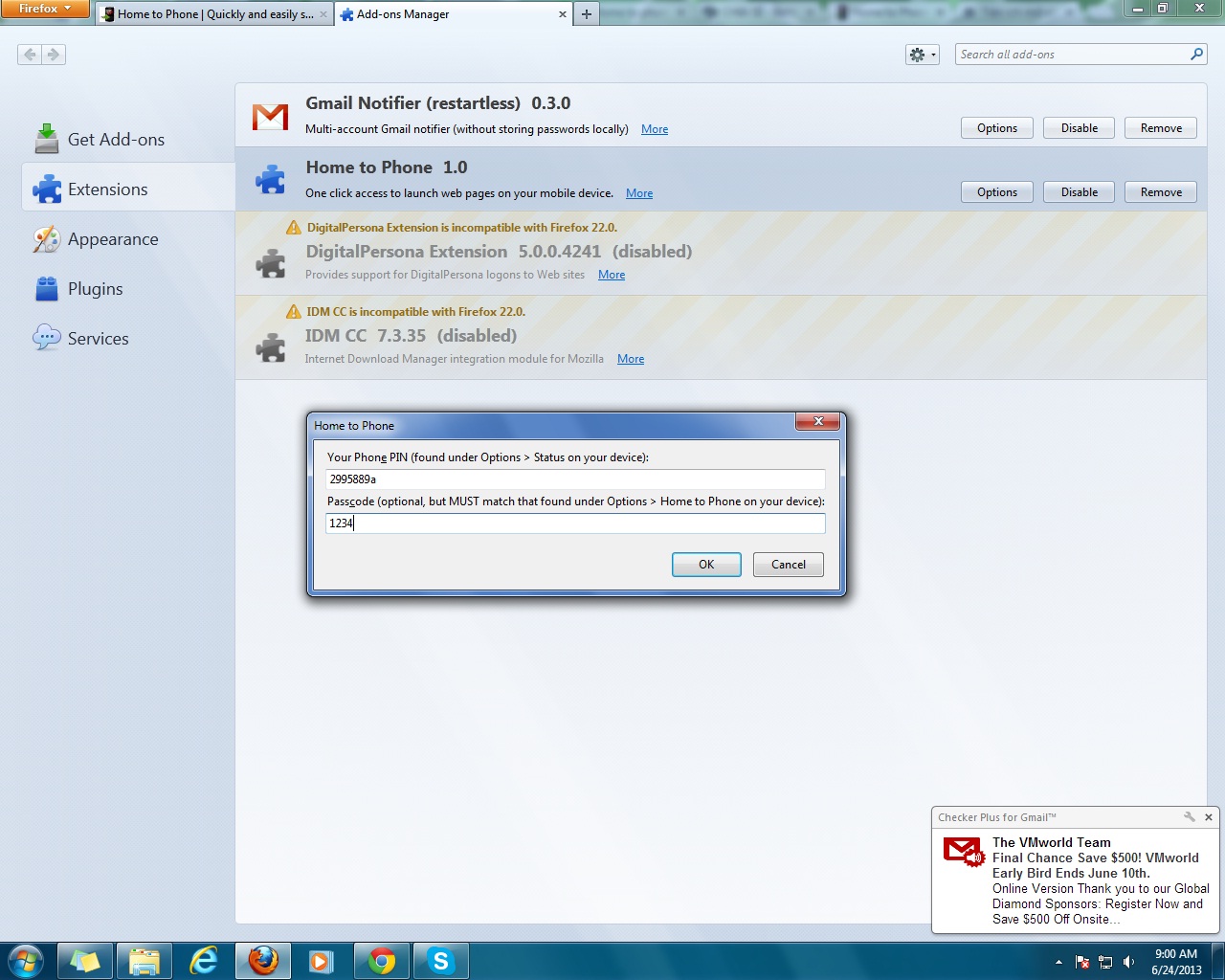
Task: Cancel the Home to Phone dialog
Action: click(x=789, y=565)
